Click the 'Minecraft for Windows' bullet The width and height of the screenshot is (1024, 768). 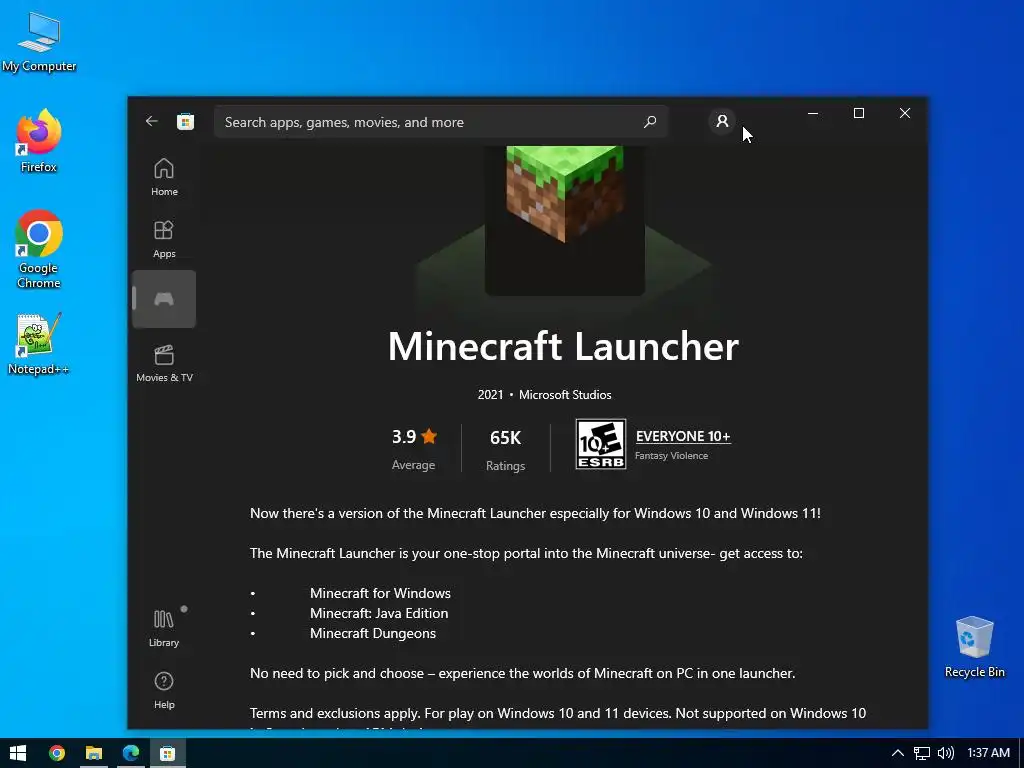380,593
